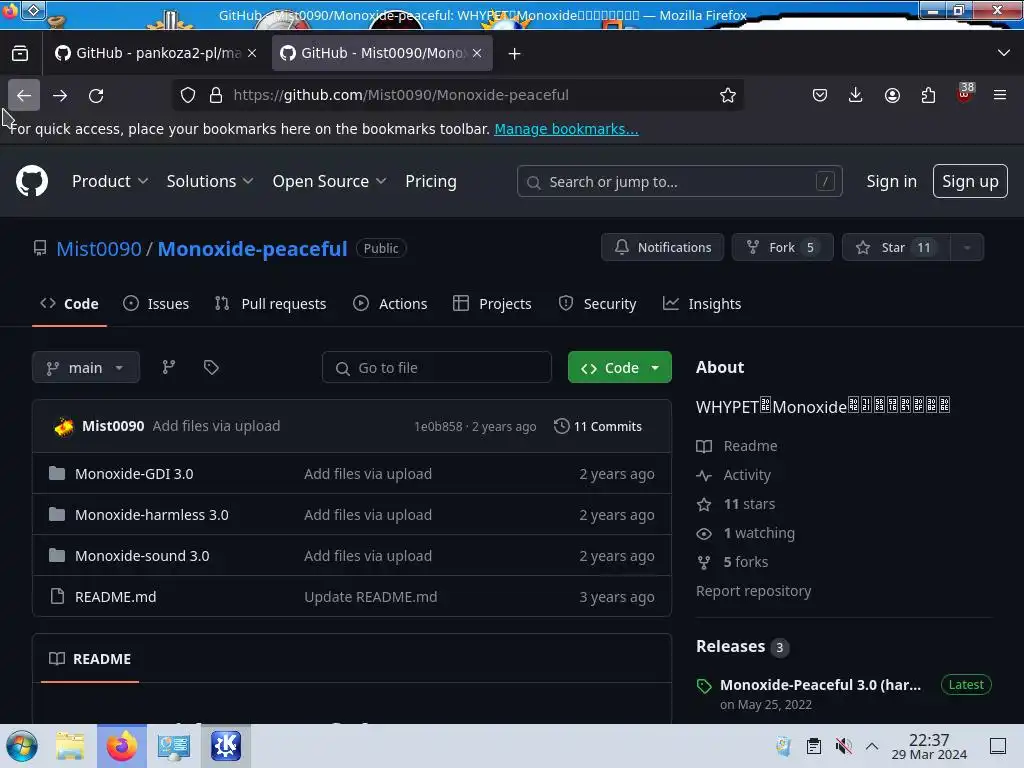Image resolution: width=1024 pixels, height=768 pixels.
Task: Switch to the Insights tab
Action: (x=702, y=304)
